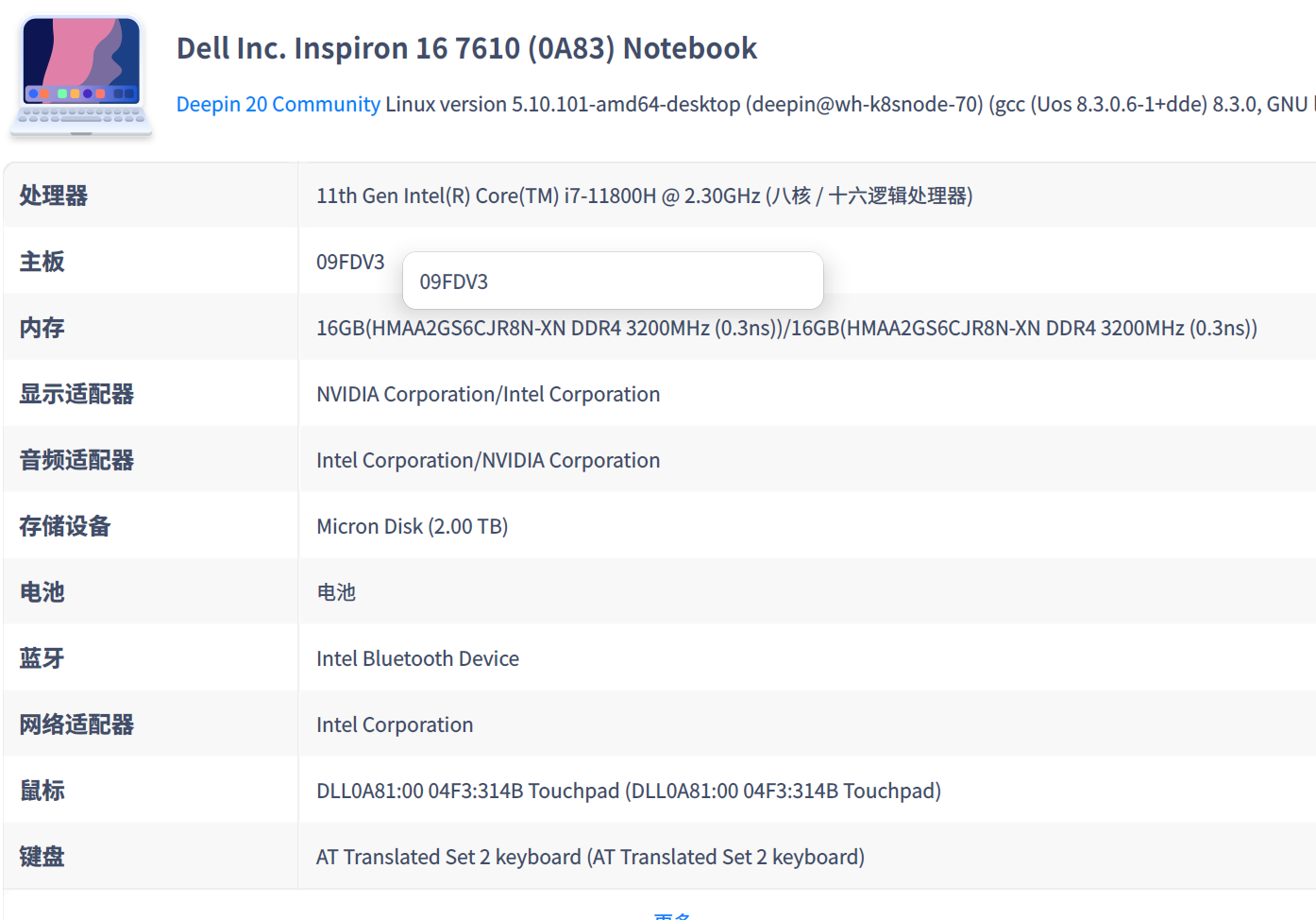Click the bold 电池 row label
Image resolution: width=1316 pixels, height=920 pixels.
point(42,592)
